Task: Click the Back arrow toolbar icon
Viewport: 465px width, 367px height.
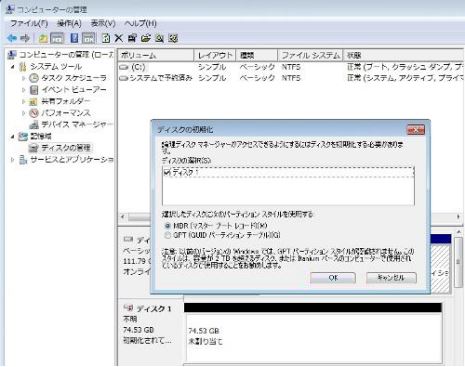Action: (x=12, y=38)
